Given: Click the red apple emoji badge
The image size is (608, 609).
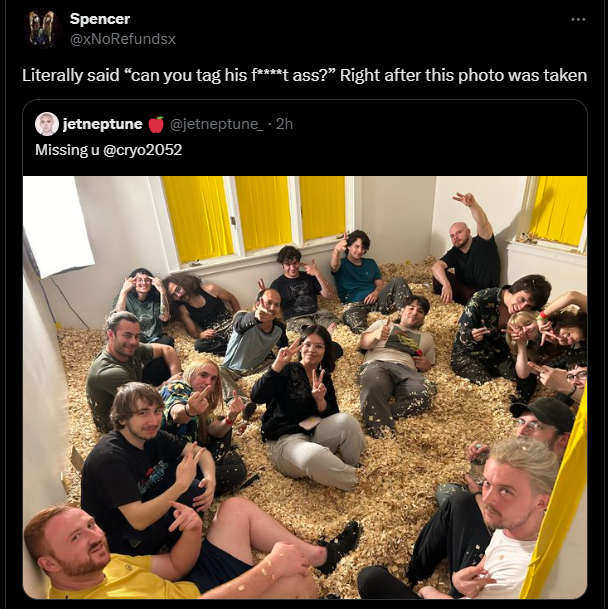Looking at the screenshot, I should 156,124.
